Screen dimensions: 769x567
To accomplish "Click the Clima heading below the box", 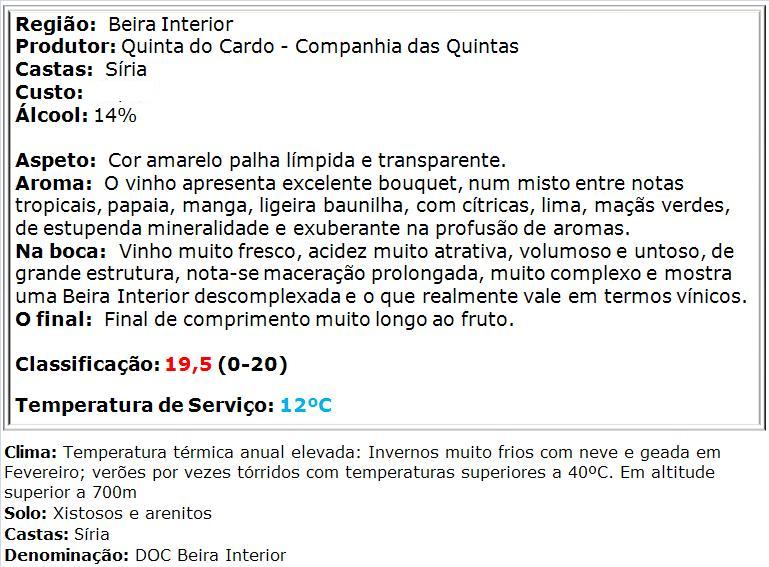I will click(x=31, y=452).
